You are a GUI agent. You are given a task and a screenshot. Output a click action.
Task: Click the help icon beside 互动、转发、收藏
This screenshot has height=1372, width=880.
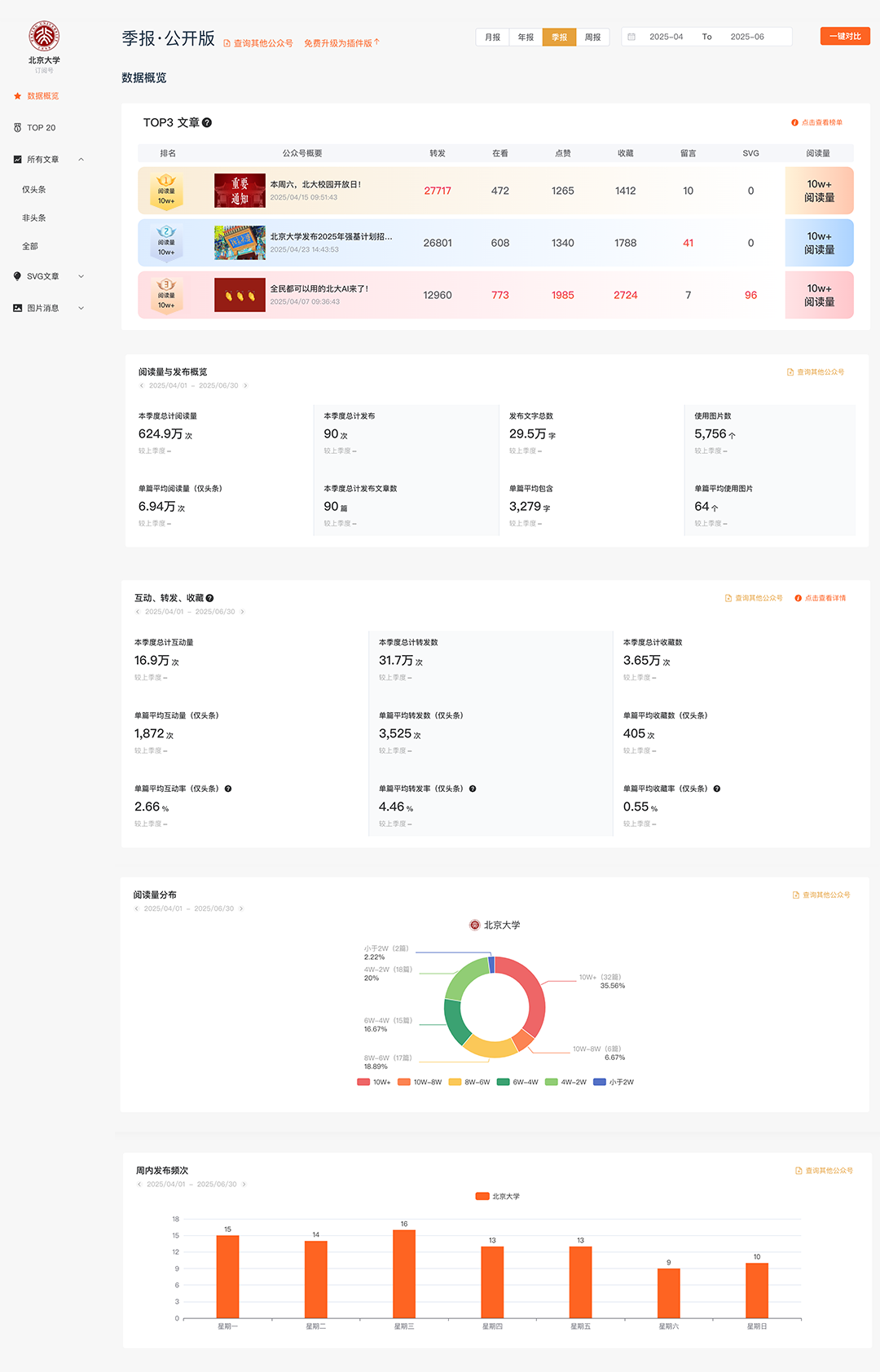(x=209, y=598)
